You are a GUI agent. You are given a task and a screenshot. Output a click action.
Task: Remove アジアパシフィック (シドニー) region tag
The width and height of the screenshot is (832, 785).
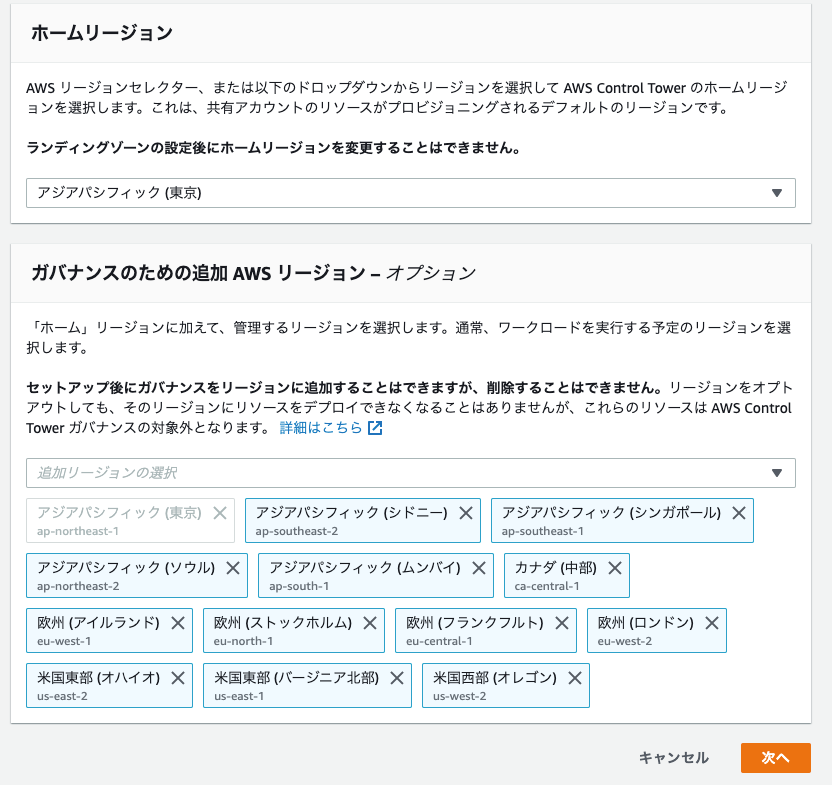[466, 513]
